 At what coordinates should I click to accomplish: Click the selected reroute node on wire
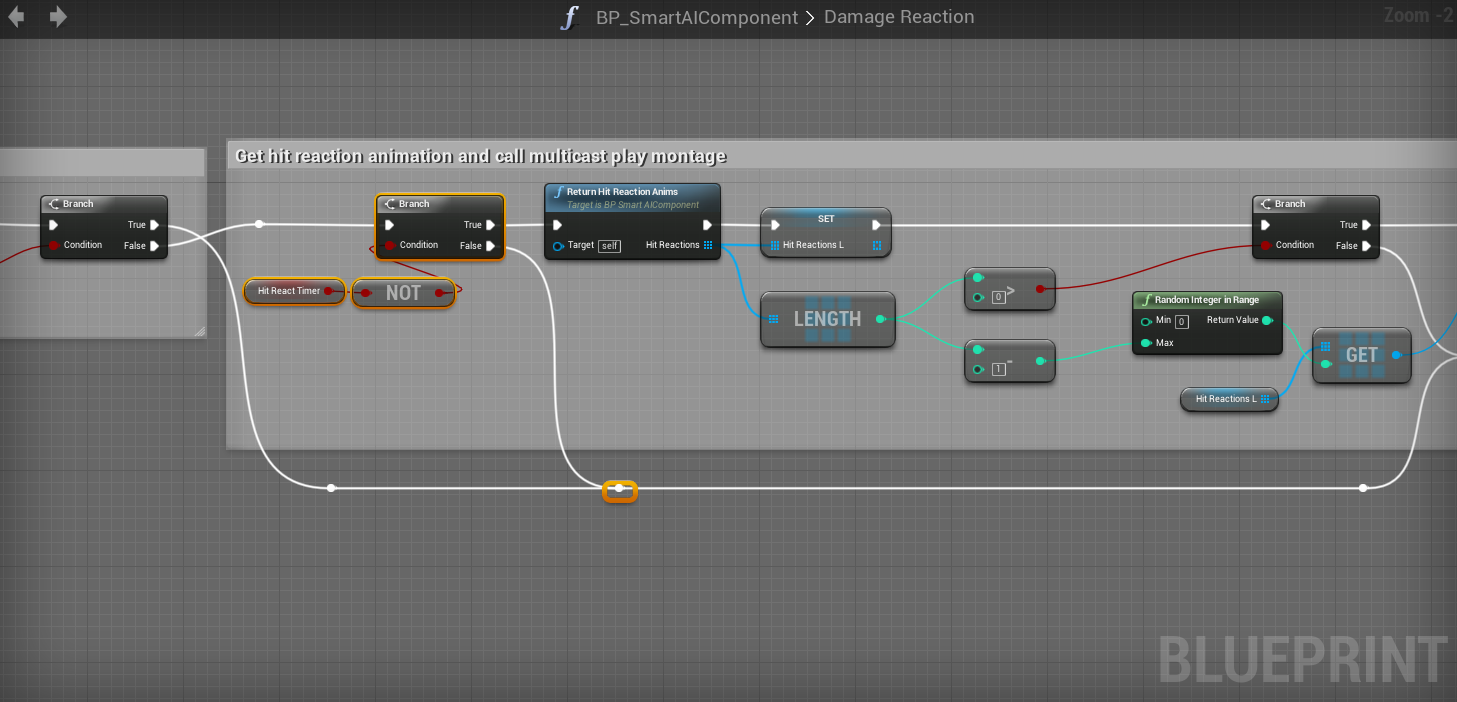619,489
